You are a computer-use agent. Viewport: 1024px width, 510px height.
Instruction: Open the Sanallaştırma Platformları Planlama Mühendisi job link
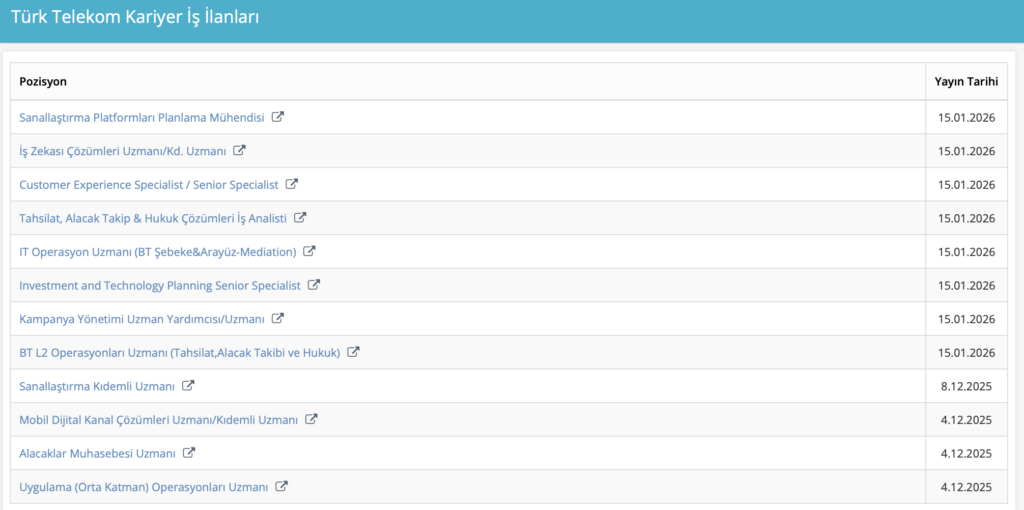pos(141,117)
